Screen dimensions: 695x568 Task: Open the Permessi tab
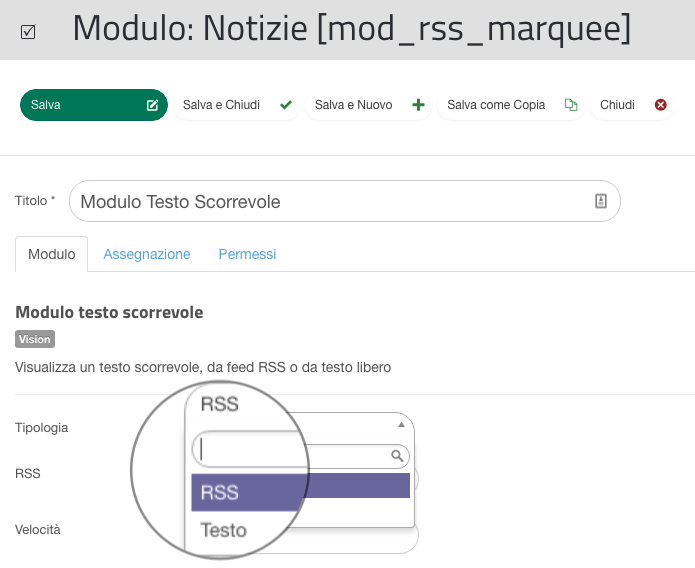pyautogui.click(x=247, y=254)
